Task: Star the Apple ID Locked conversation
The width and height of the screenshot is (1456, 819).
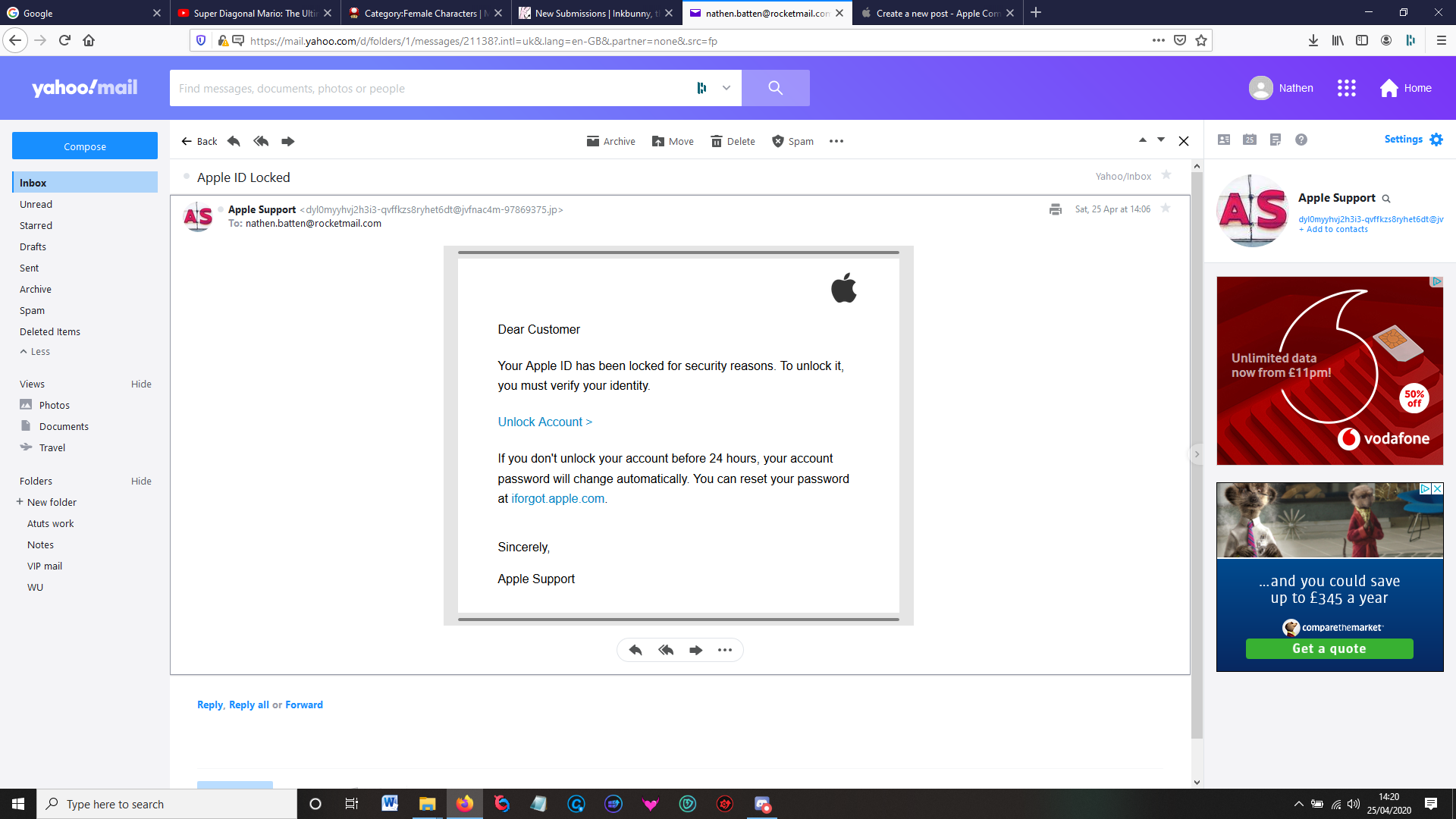Action: tap(1166, 175)
